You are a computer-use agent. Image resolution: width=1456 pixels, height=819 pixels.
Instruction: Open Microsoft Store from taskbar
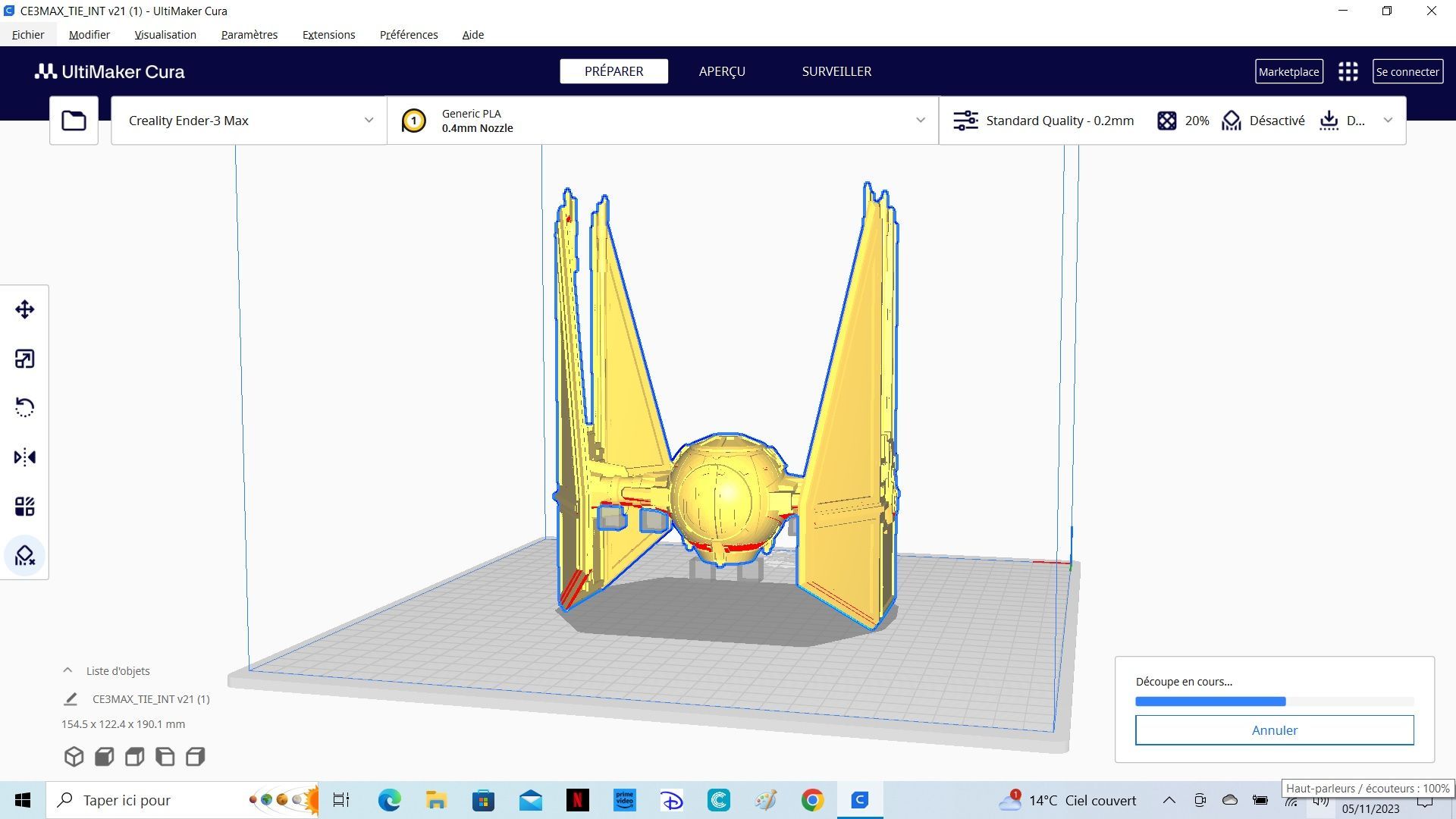[x=483, y=800]
